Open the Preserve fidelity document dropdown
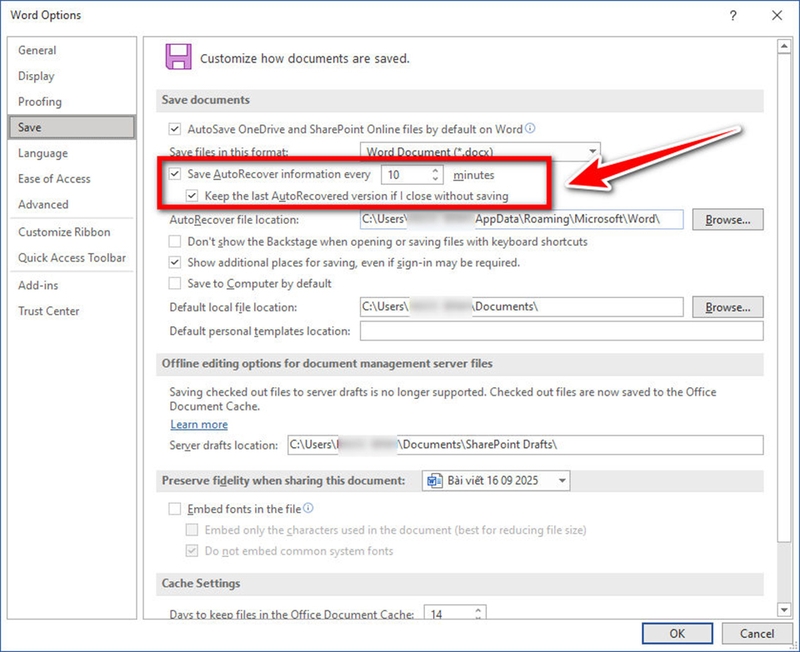The width and height of the screenshot is (800, 652). 496,481
